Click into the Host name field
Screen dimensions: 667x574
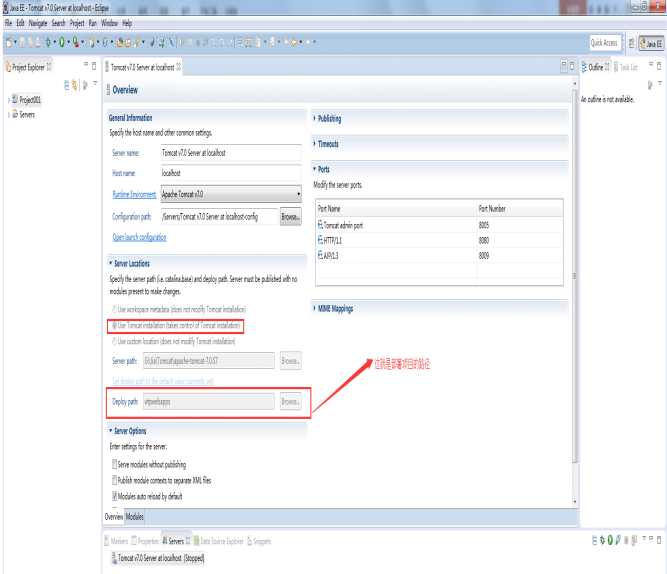(231, 173)
